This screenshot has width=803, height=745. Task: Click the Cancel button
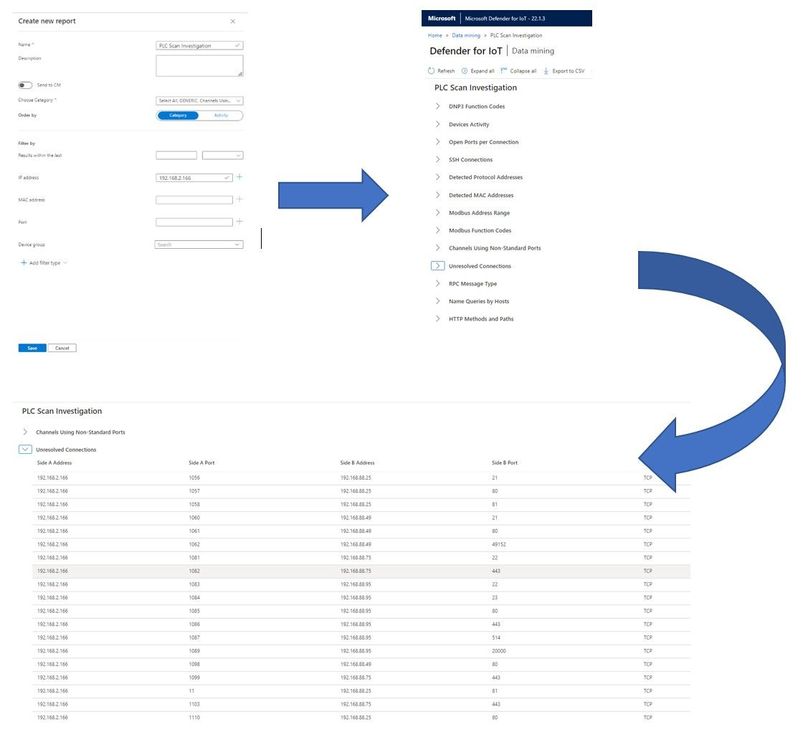62,348
